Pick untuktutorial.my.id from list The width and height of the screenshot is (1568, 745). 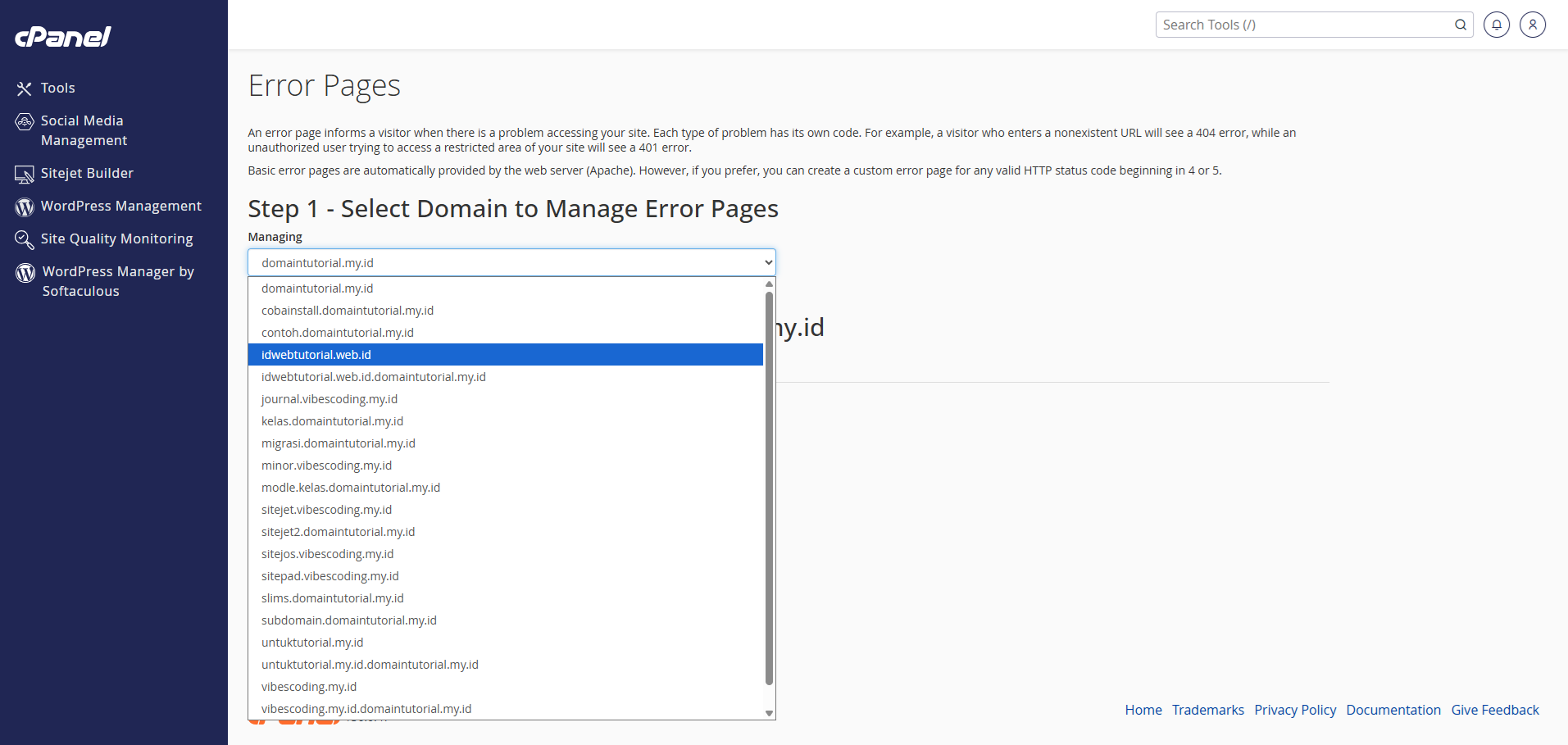(506, 643)
